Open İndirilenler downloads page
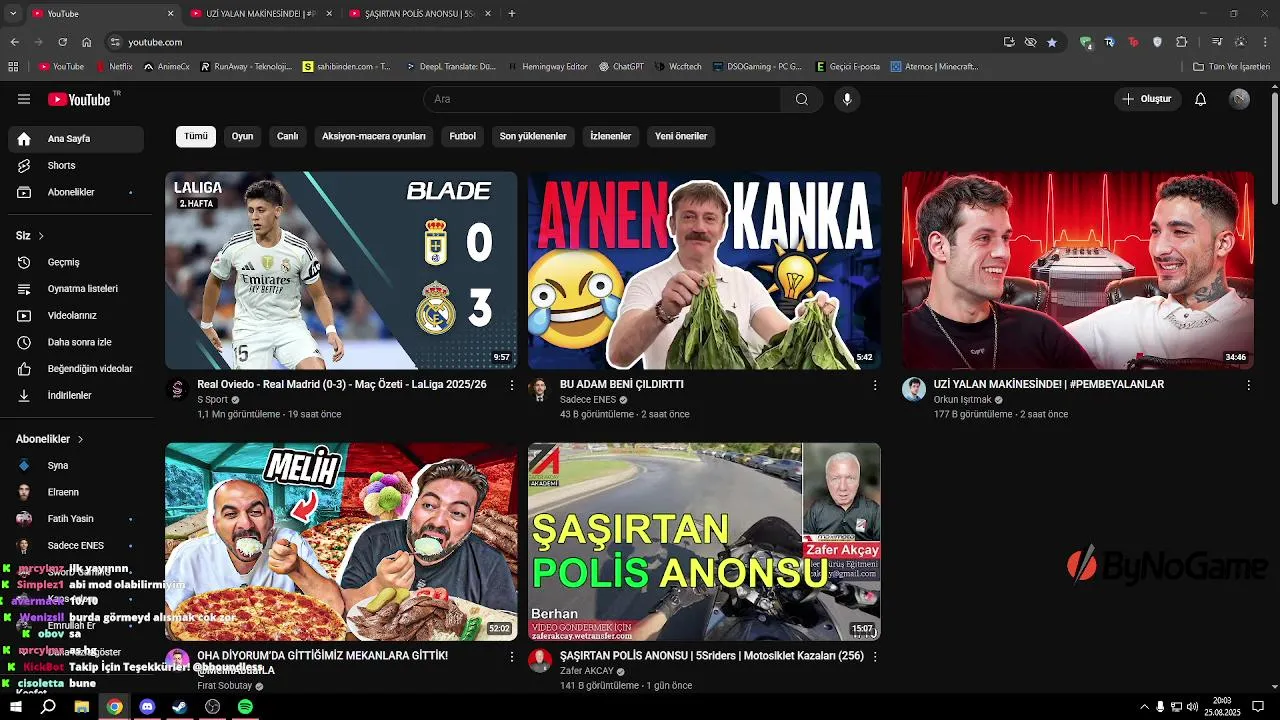Screen dimensions: 1280x720 [x=76, y=395]
